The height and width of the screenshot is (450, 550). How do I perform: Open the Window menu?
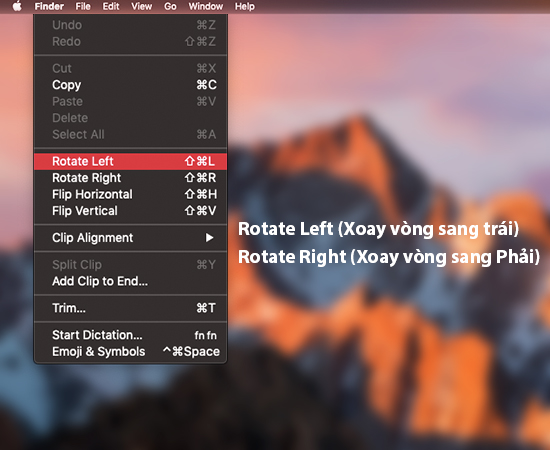(206, 6)
